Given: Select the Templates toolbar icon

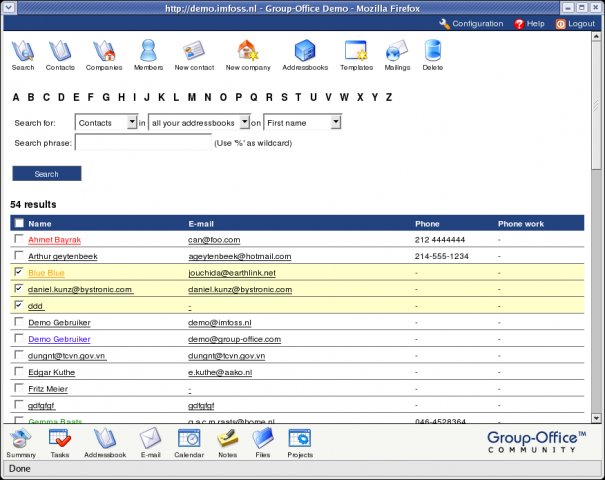Looking at the screenshot, I should [356, 50].
